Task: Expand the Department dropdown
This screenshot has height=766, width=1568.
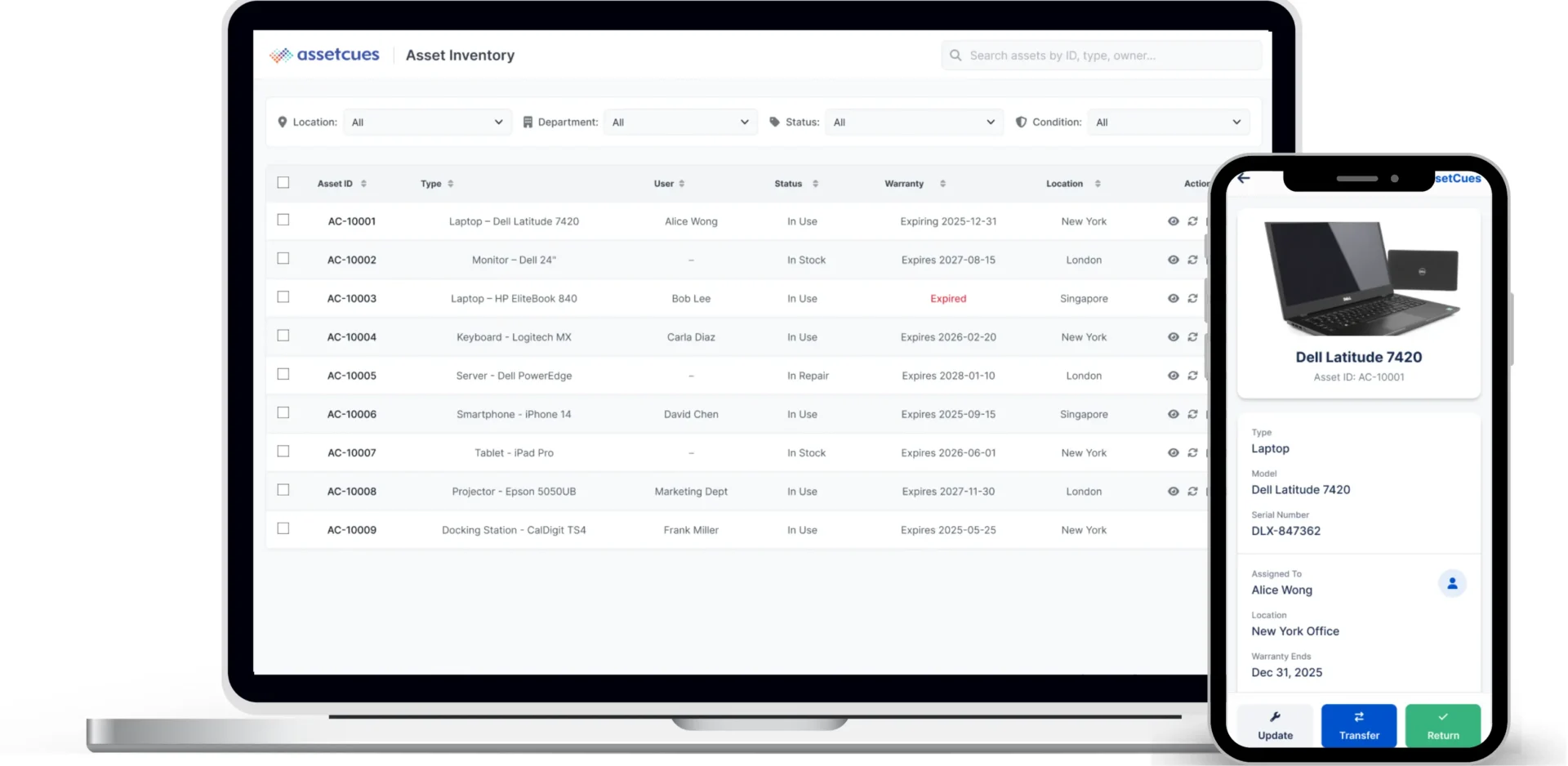Action: (680, 122)
